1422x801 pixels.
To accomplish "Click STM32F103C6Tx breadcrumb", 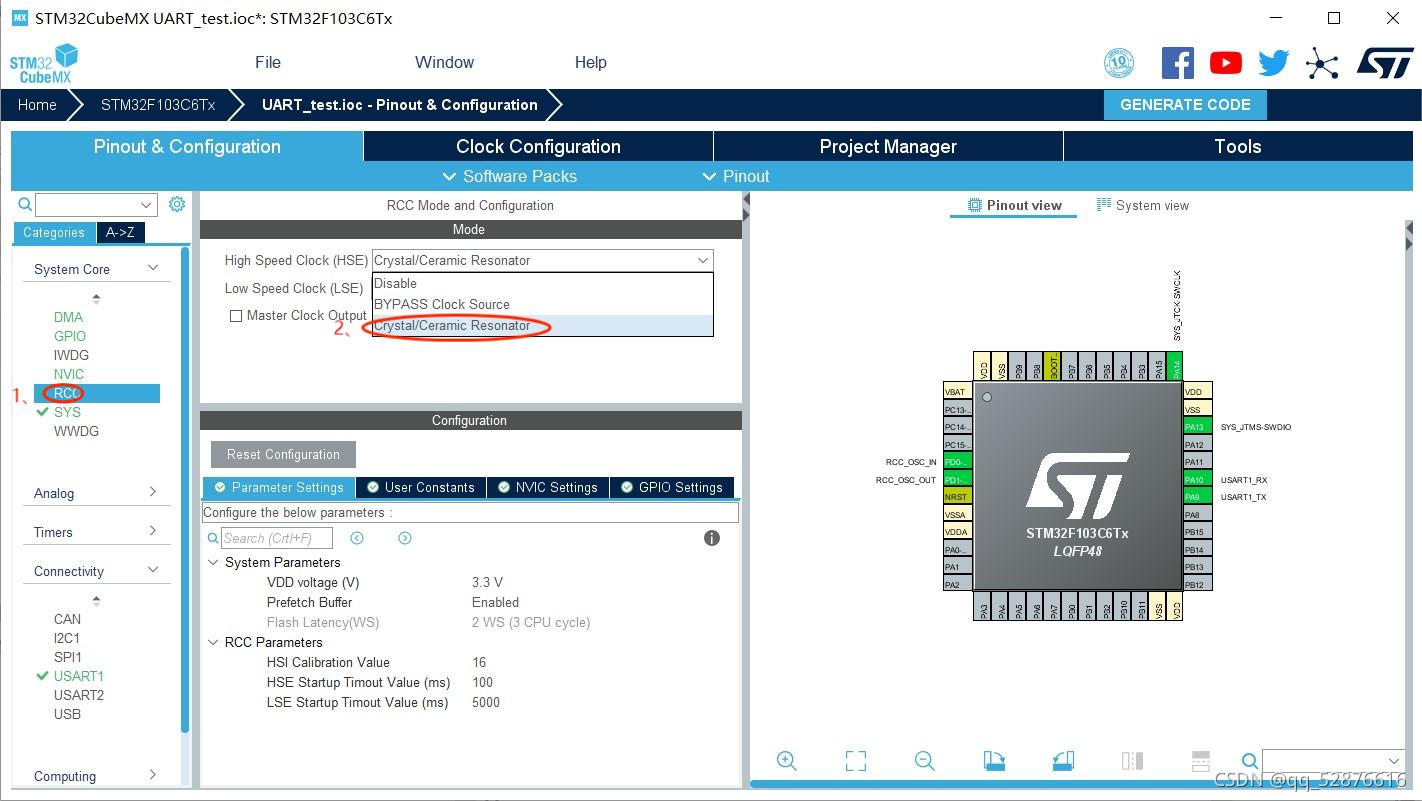I will point(158,105).
